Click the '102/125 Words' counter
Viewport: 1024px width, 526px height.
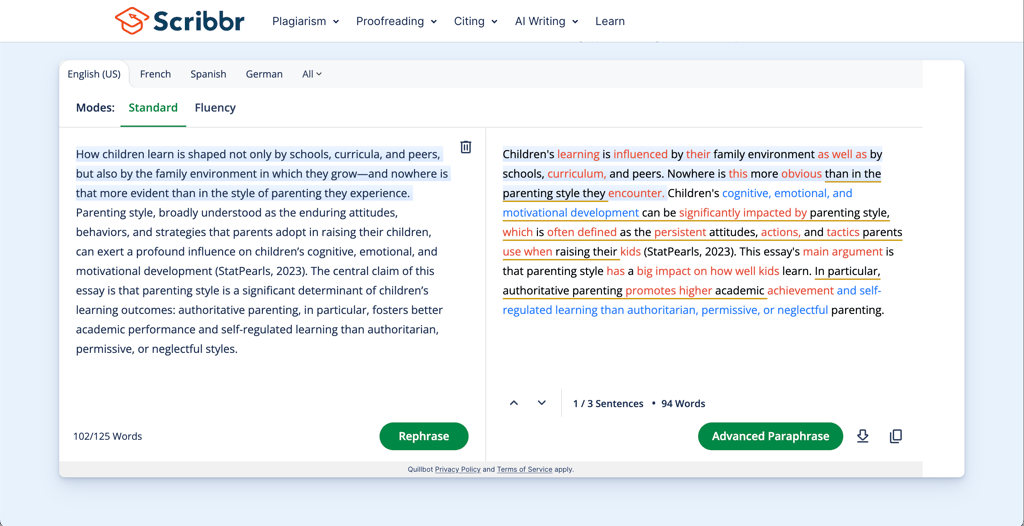pos(108,436)
